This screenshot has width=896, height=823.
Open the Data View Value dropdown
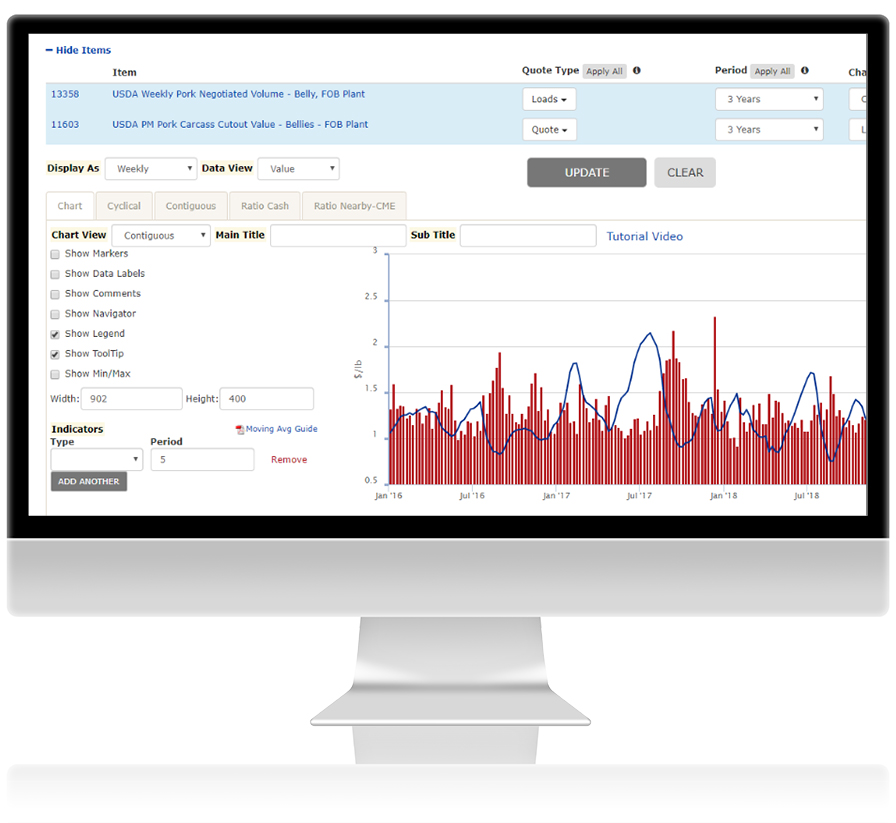[298, 169]
